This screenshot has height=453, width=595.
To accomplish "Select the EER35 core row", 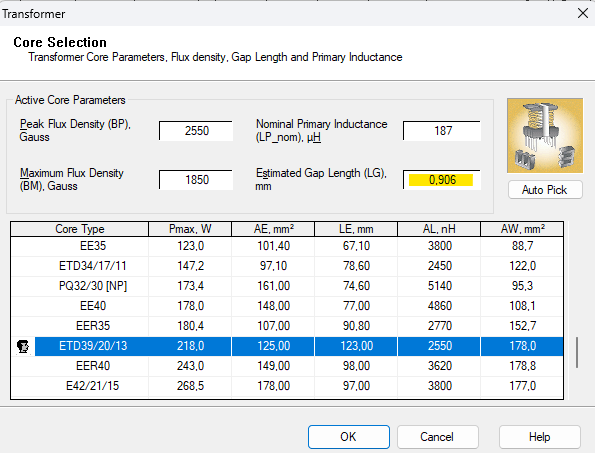I will 287,326.
